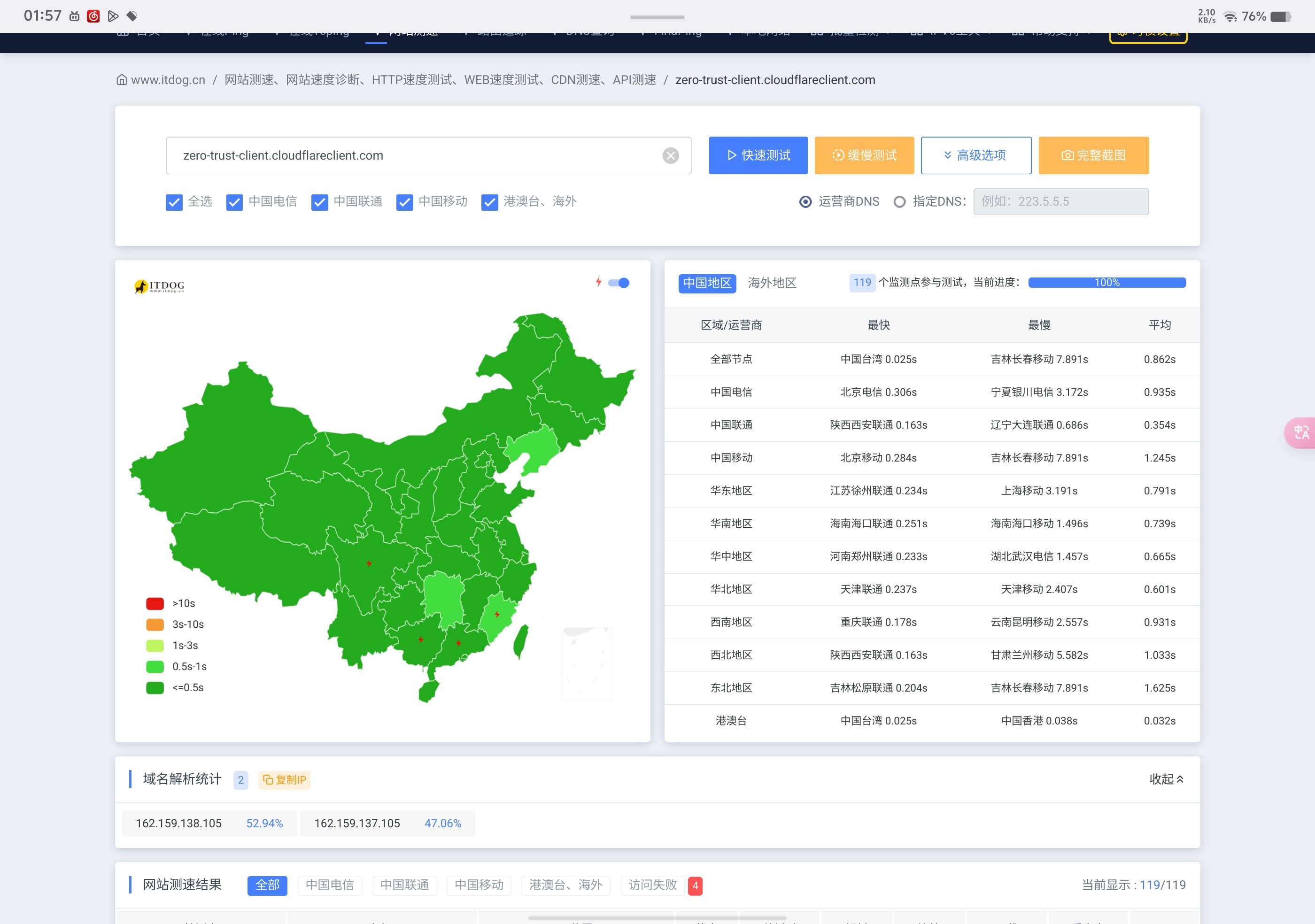1315x924 pixels.
Task: Select the 全部 results tab
Action: point(268,885)
